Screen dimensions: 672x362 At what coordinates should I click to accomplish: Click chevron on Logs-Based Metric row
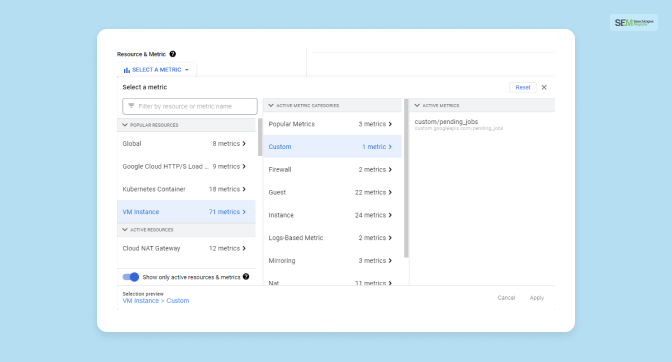coord(390,237)
